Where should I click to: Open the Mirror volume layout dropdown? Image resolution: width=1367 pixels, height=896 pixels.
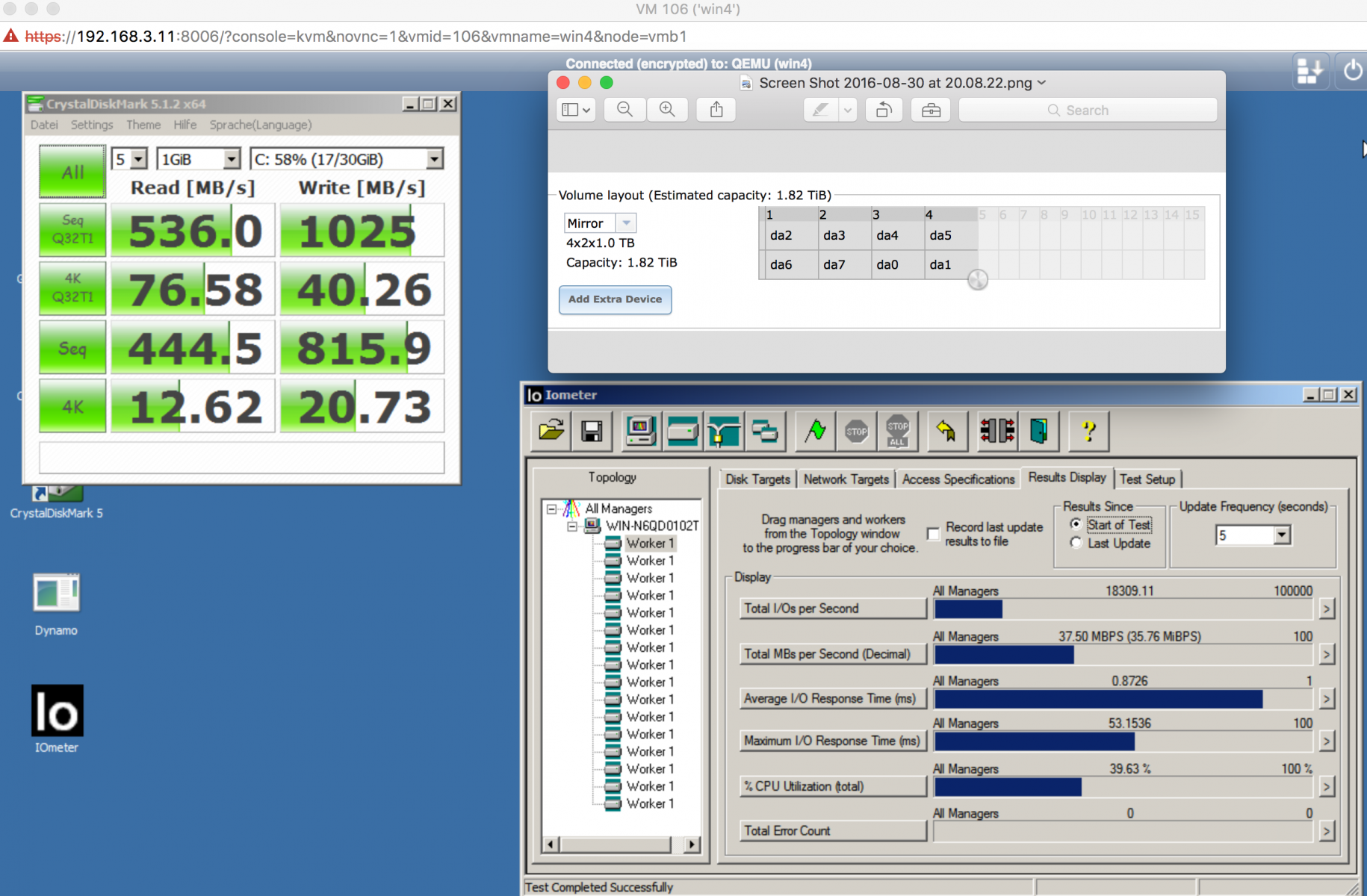(x=626, y=223)
